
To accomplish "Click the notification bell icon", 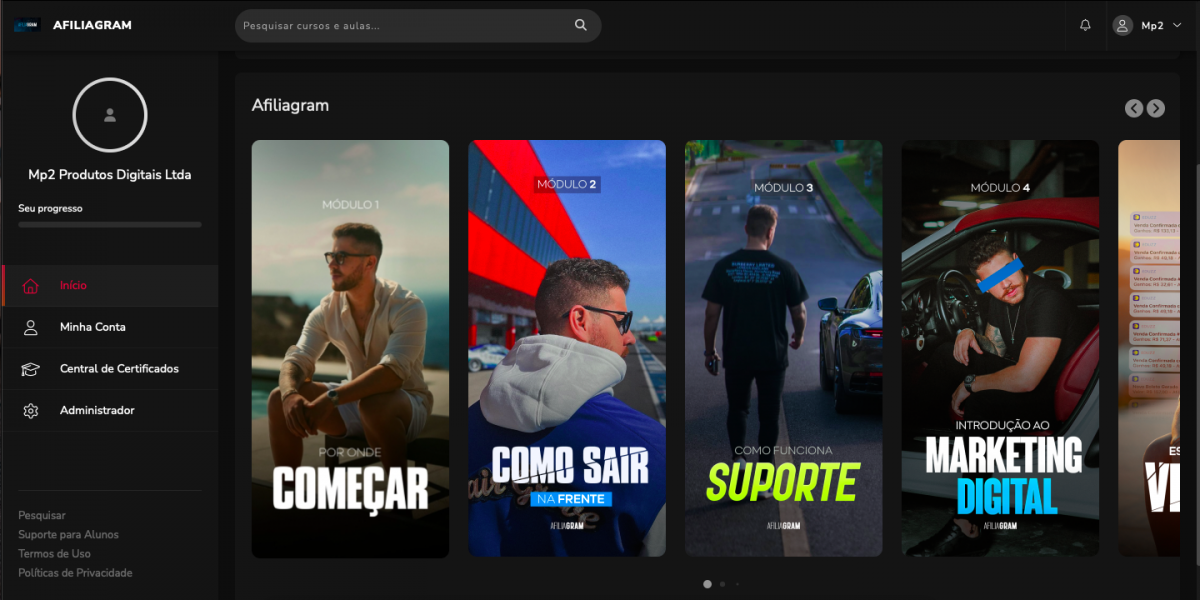I will [x=1085, y=25].
